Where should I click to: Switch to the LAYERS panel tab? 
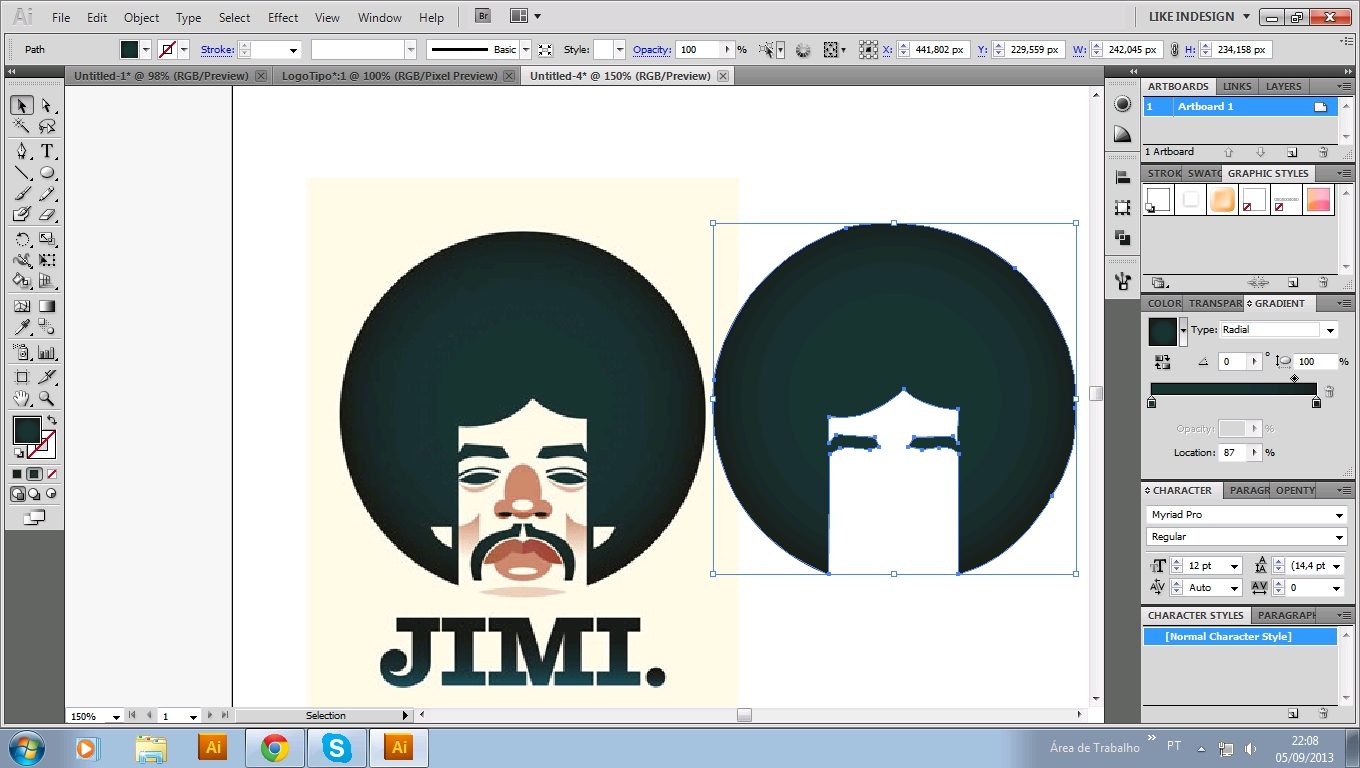(1284, 87)
